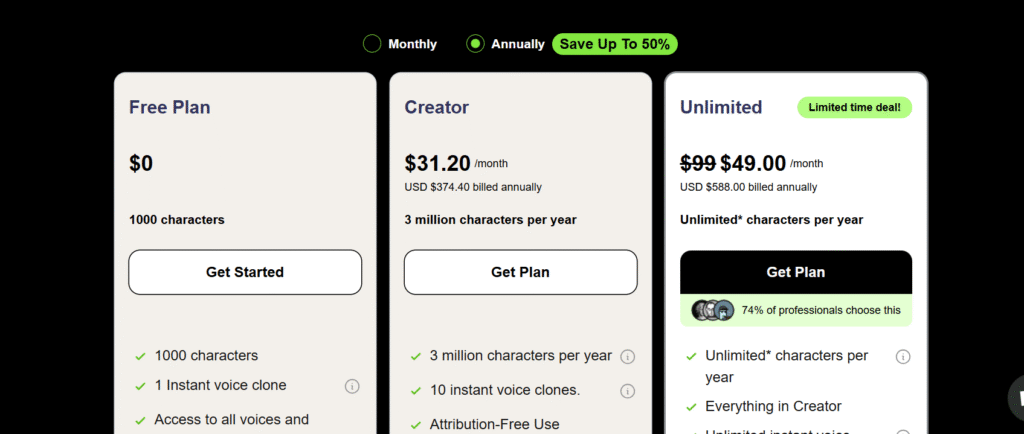The height and width of the screenshot is (434, 1024).
Task: Click the checkmark beside 1000 characters
Action: point(140,356)
